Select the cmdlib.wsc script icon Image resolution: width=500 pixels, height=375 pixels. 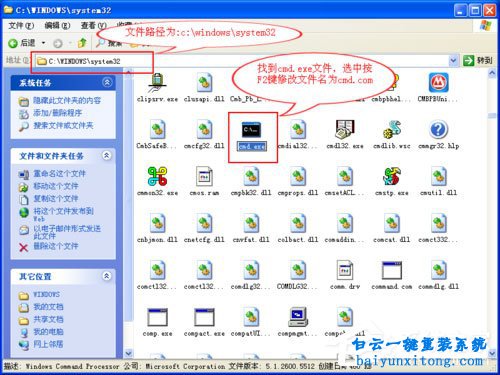[x=392, y=130]
